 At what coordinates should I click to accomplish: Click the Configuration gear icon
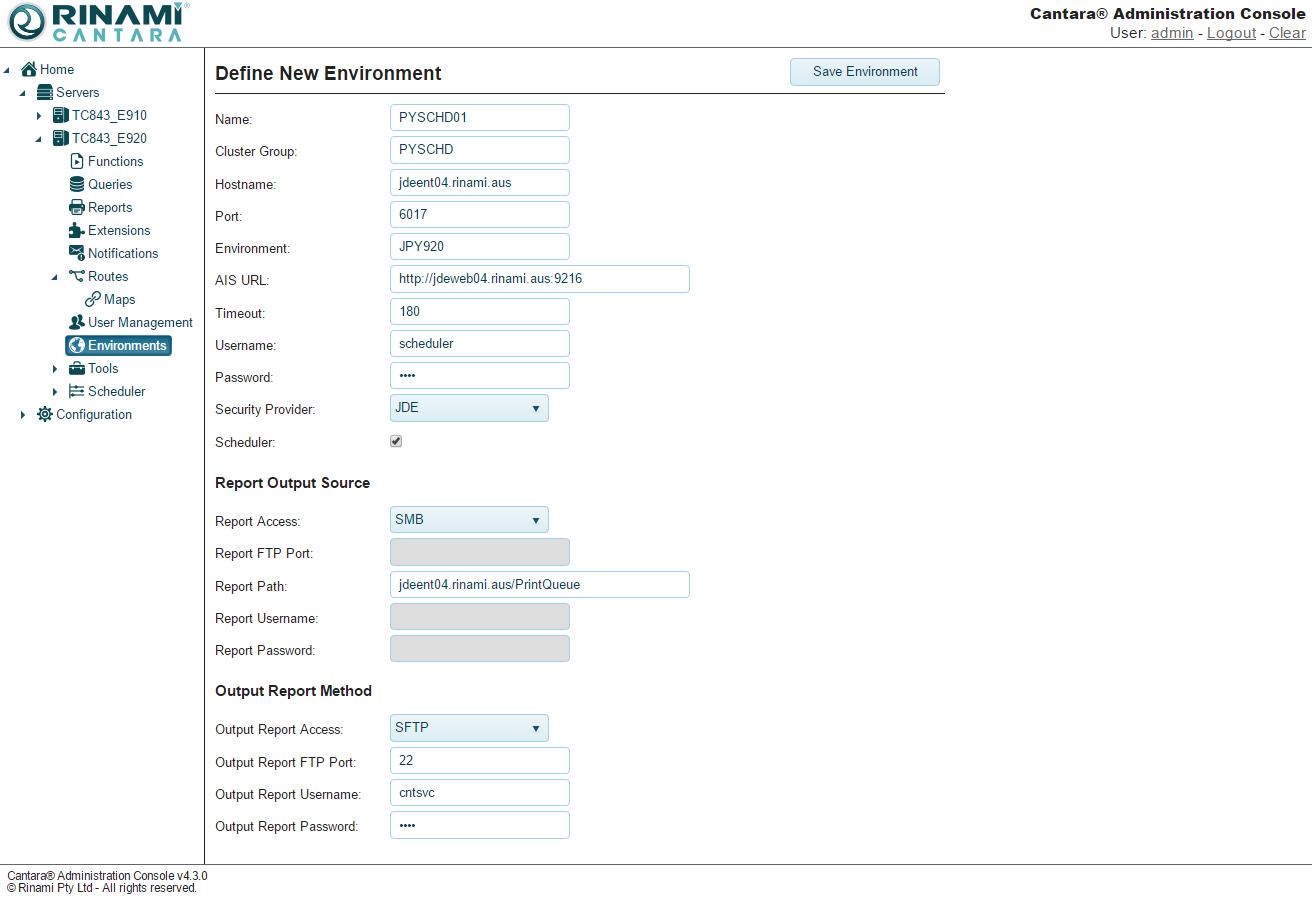tap(45, 414)
